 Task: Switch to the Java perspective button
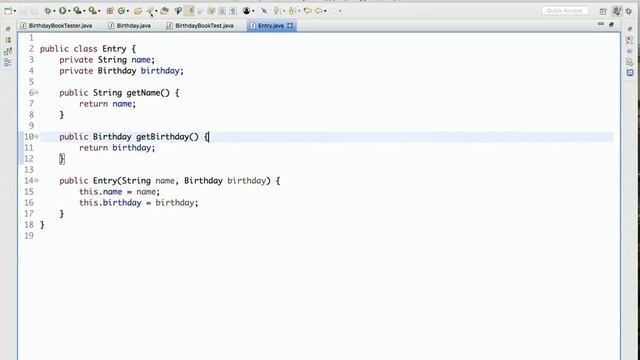coord(617,11)
